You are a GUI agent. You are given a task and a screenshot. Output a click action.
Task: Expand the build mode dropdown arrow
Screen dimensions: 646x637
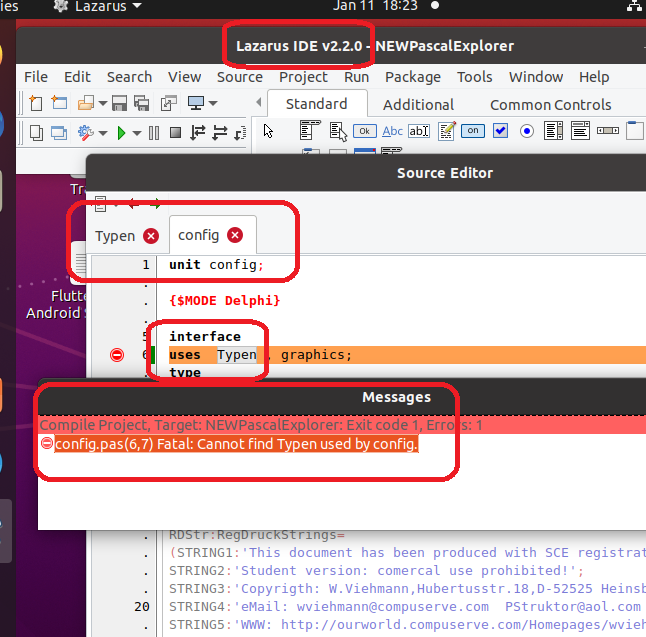[x=103, y=133]
